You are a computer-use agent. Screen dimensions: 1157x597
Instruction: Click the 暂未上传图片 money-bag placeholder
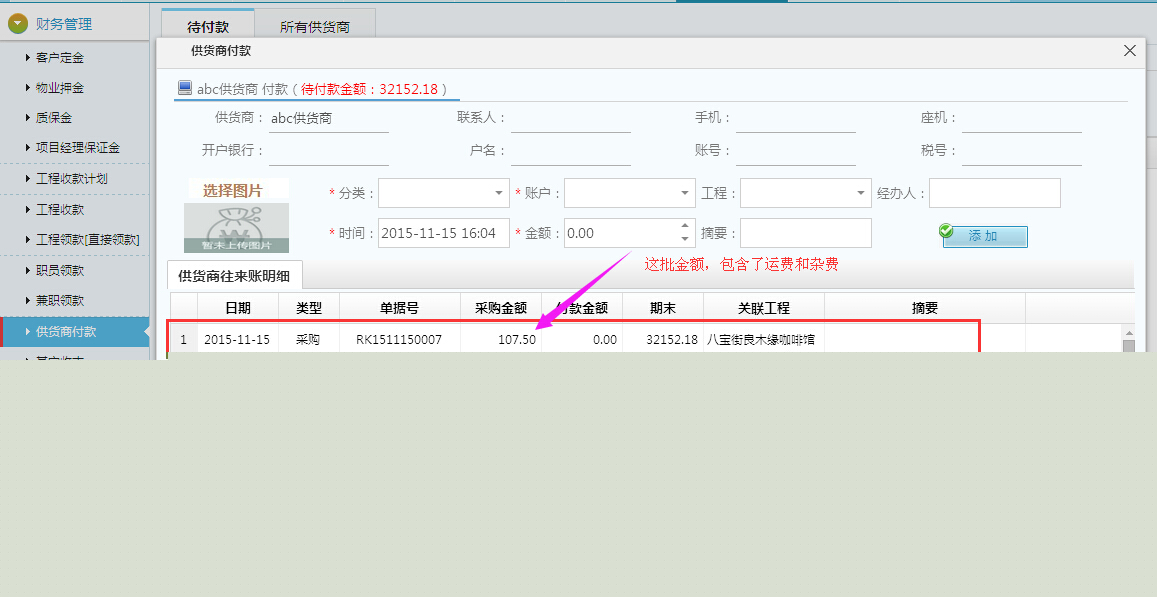coord(236,227)
